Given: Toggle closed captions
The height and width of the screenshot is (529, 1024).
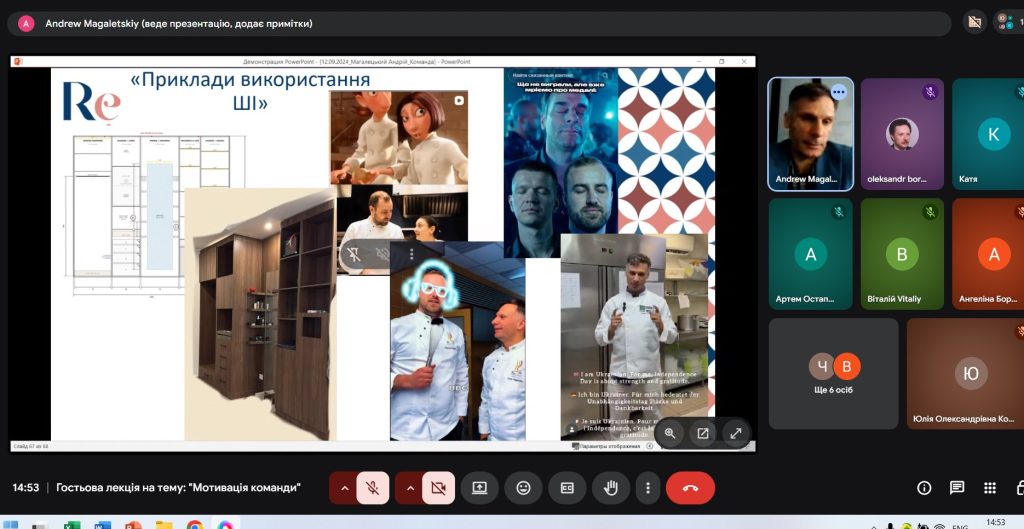Looking at the screenshot, I should point(567,488).
